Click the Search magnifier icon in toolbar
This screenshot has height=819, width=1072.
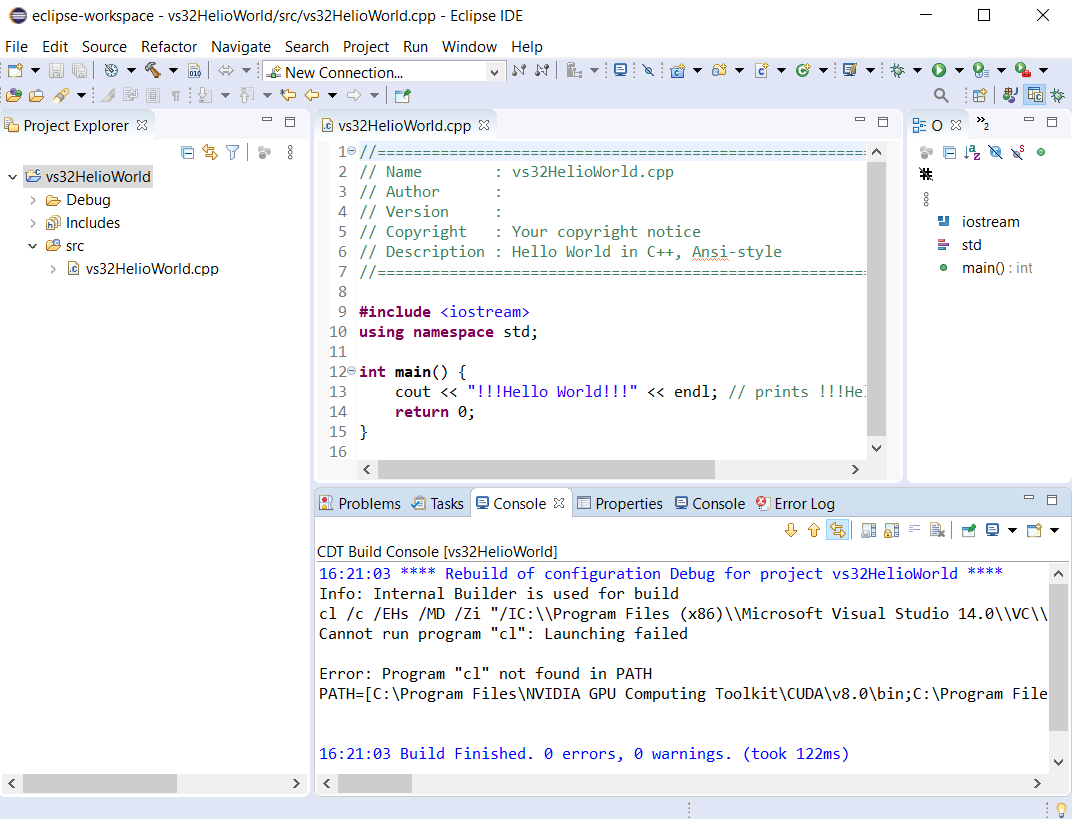click(941, 95)
